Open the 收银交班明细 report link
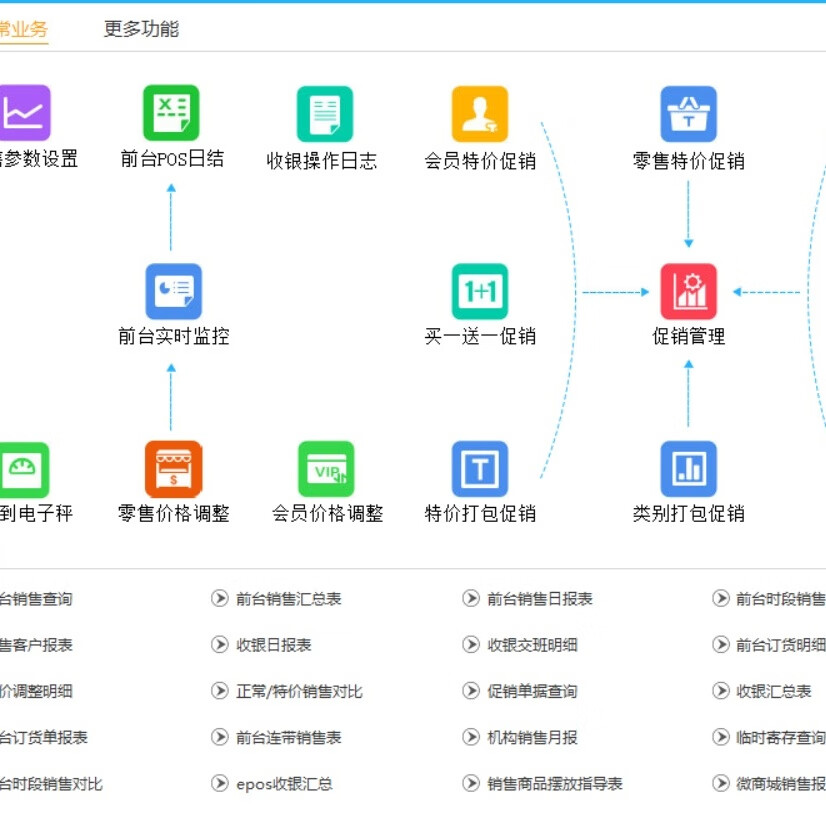This screenshot has height=826, width=826. coord(532,645)
